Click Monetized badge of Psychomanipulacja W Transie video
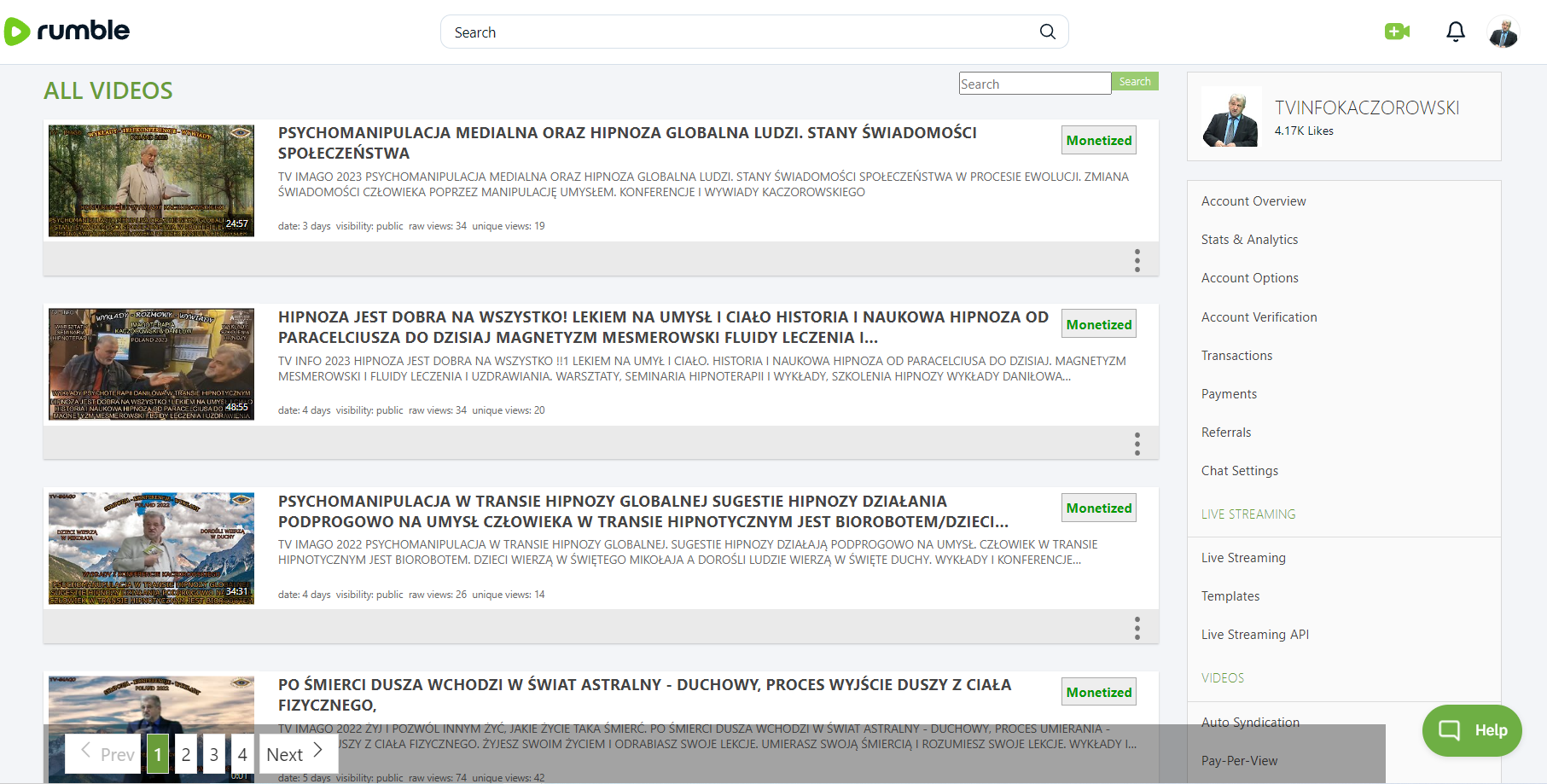Viewport: 1547px width, 784px height. tap(1099, 508)
